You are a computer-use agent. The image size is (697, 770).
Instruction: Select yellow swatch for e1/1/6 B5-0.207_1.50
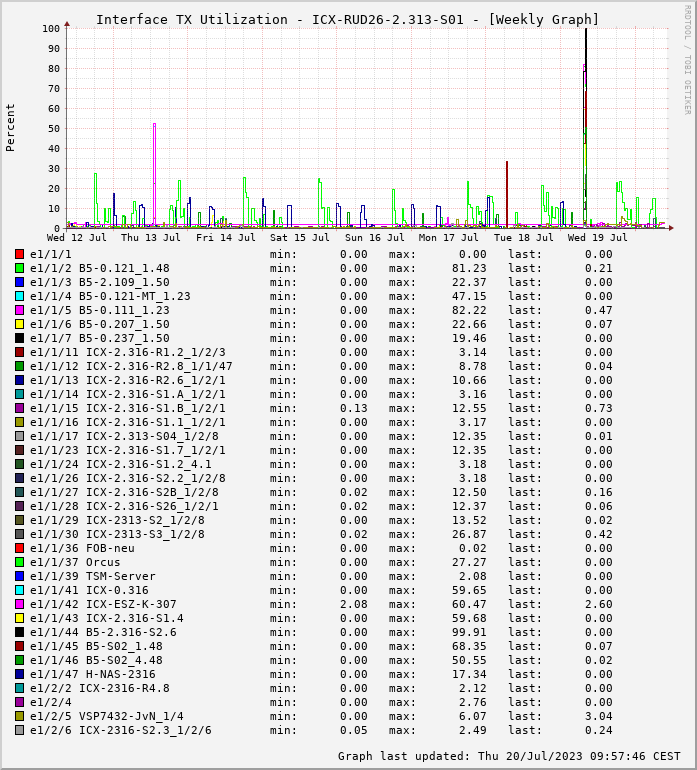pos(19,324)
